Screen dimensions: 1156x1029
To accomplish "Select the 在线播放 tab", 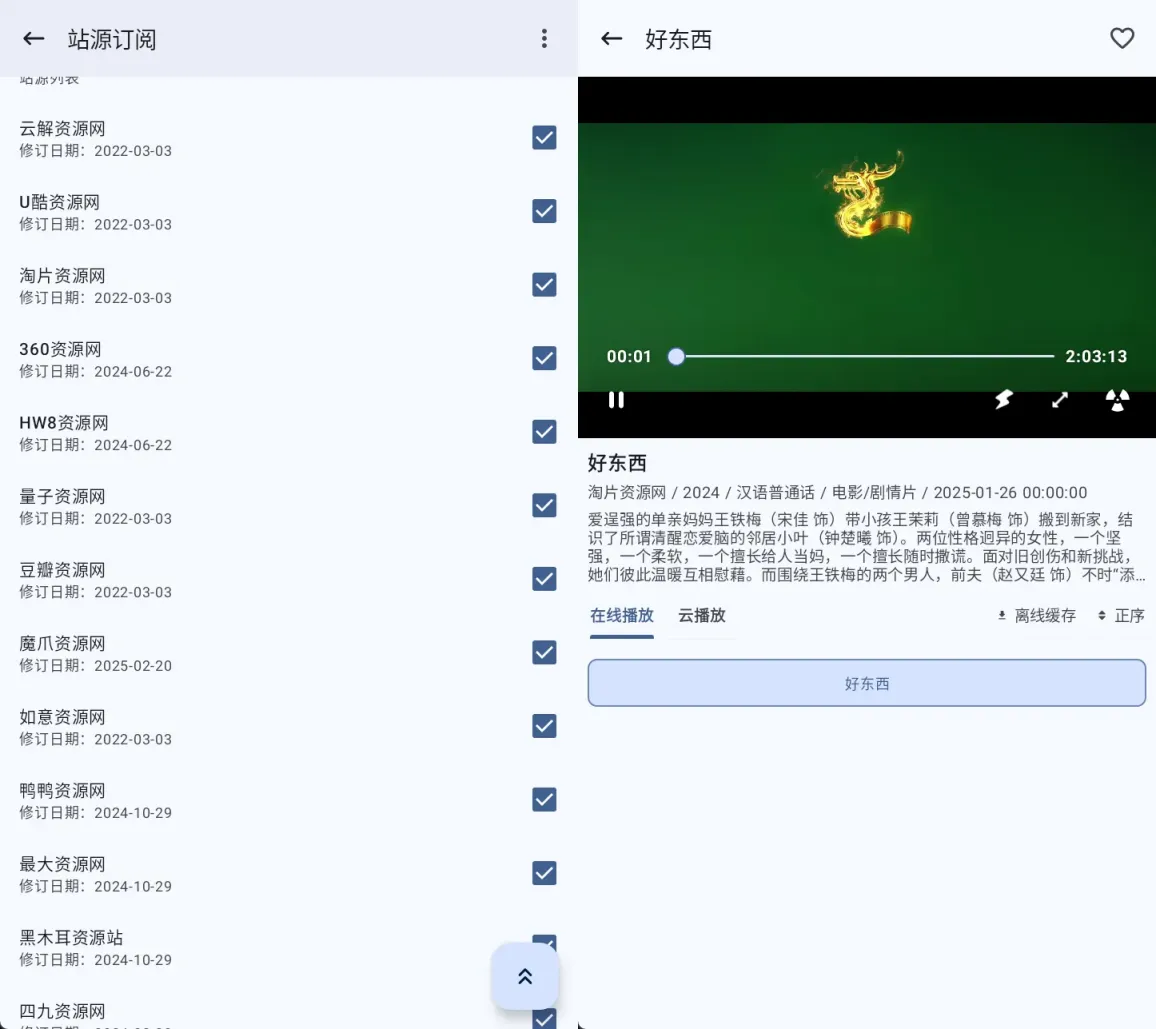I will pyautogui.click(x=621, y=616).
